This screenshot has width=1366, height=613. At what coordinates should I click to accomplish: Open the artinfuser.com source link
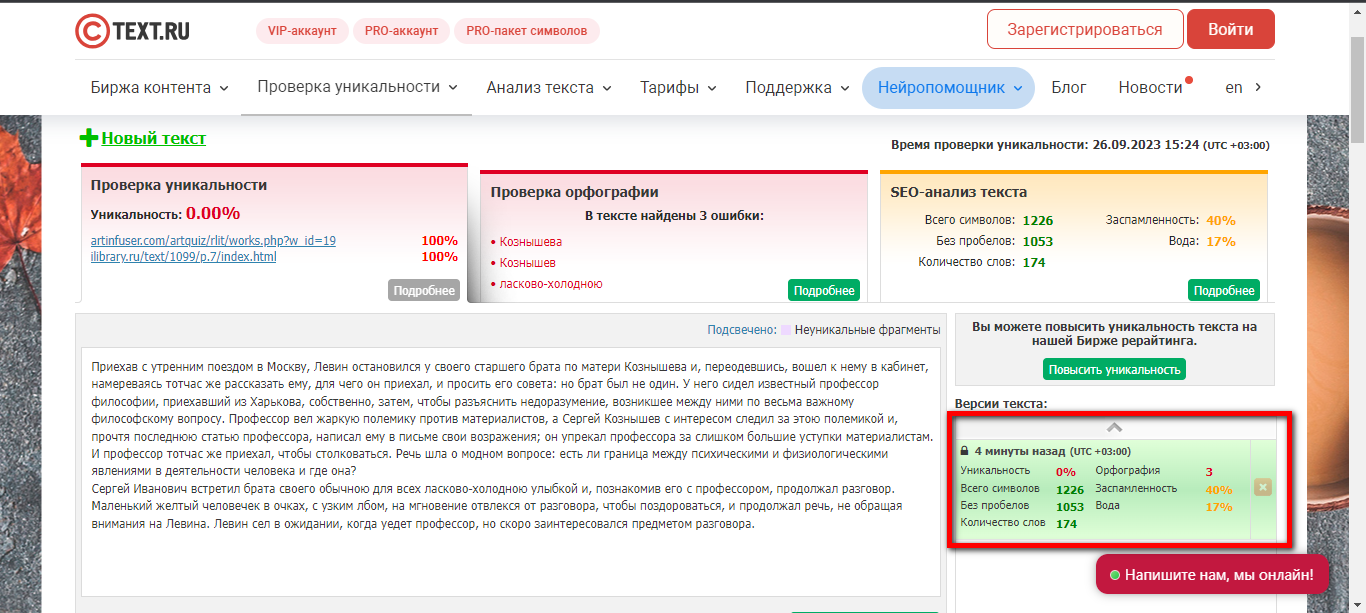point(213,241)
